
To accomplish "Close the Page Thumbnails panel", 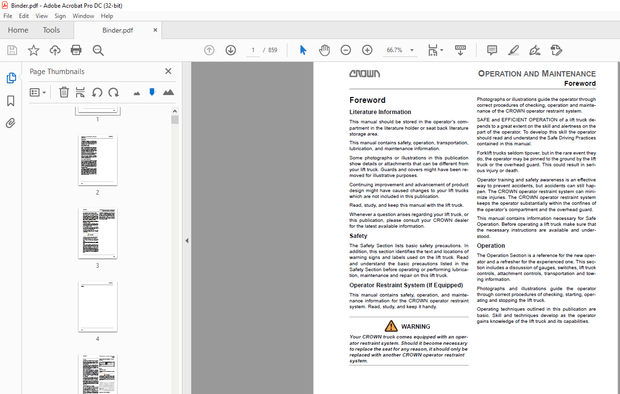I will (168, 71).
